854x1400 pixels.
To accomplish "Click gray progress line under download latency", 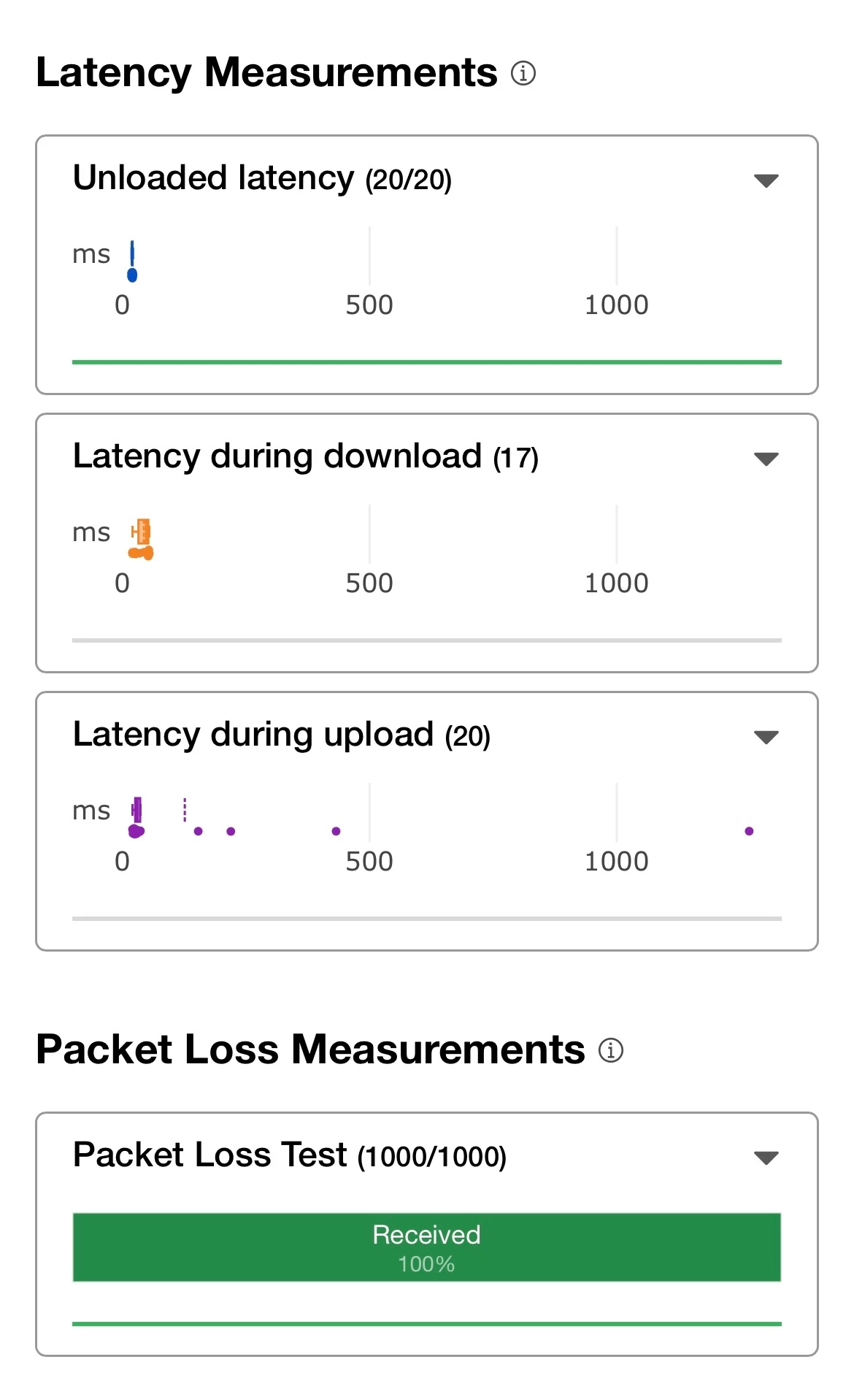I will (426, 640).
